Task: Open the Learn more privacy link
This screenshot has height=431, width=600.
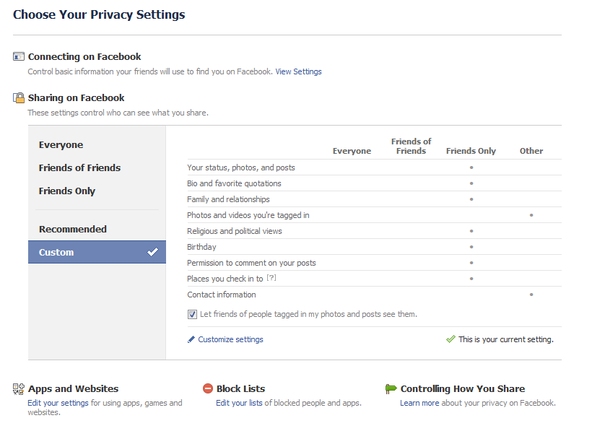Action: [419, 403]
